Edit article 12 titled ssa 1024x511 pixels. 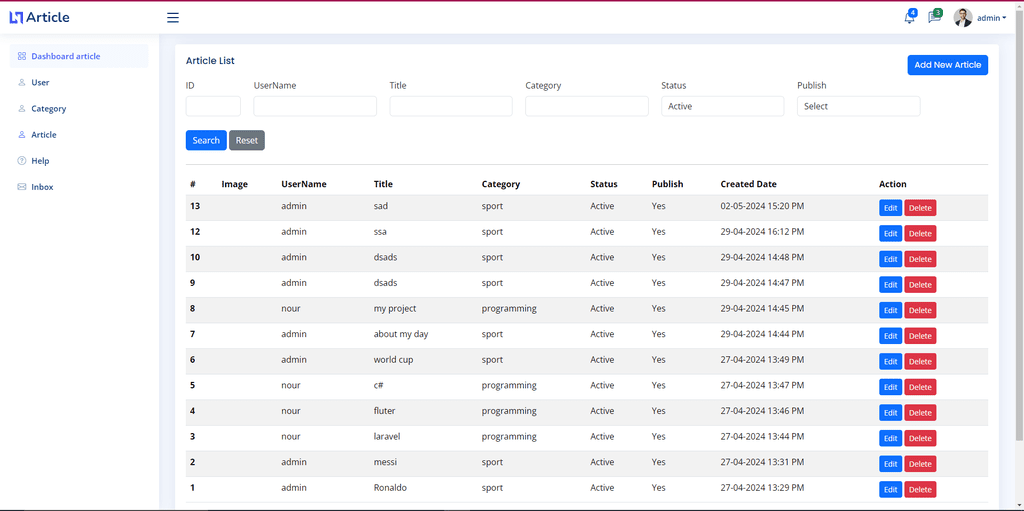click(x=891, y=233)
